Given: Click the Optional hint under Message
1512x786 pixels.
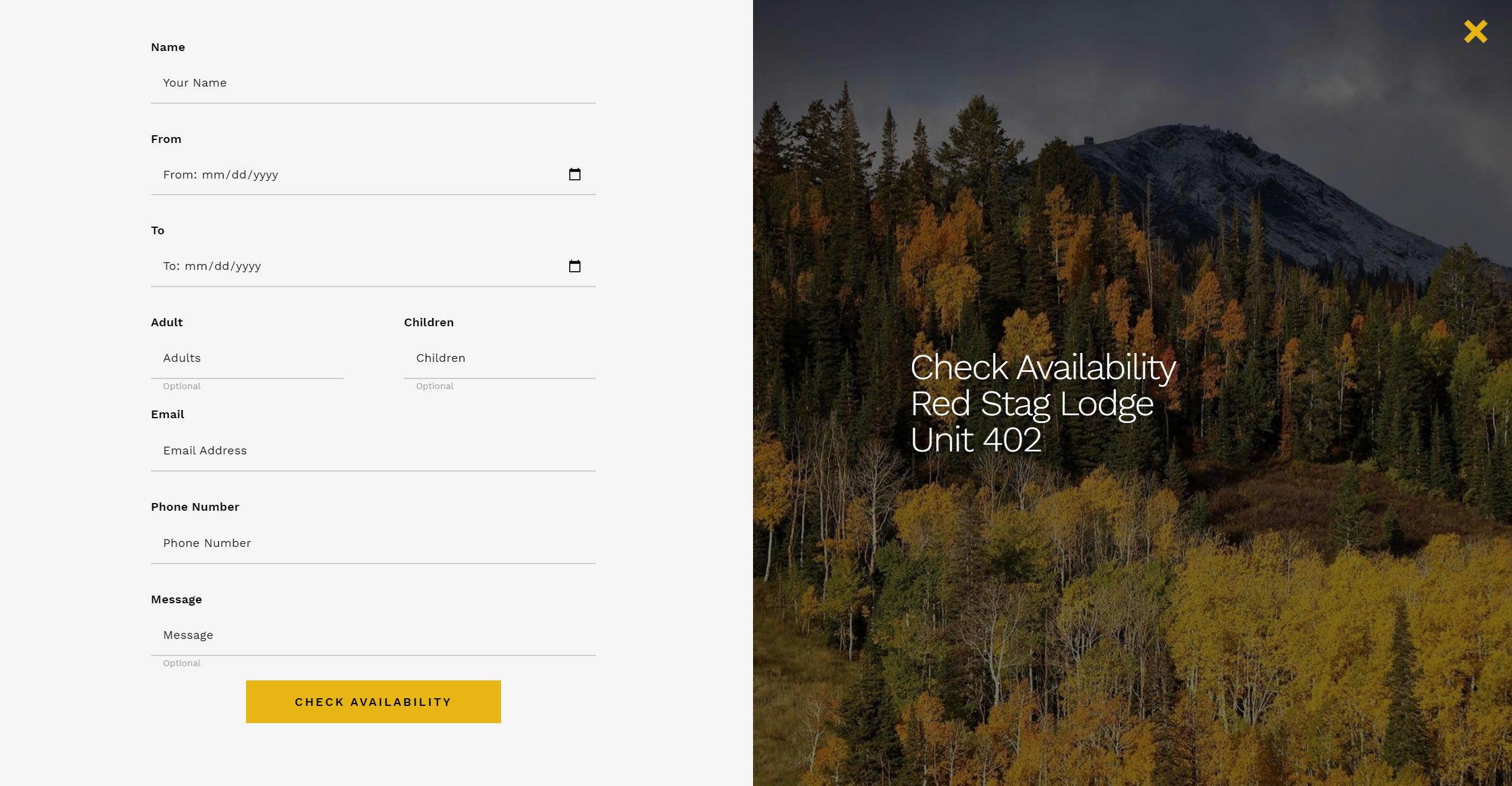Looking at the screenshot, I should [x=182, y=663].
